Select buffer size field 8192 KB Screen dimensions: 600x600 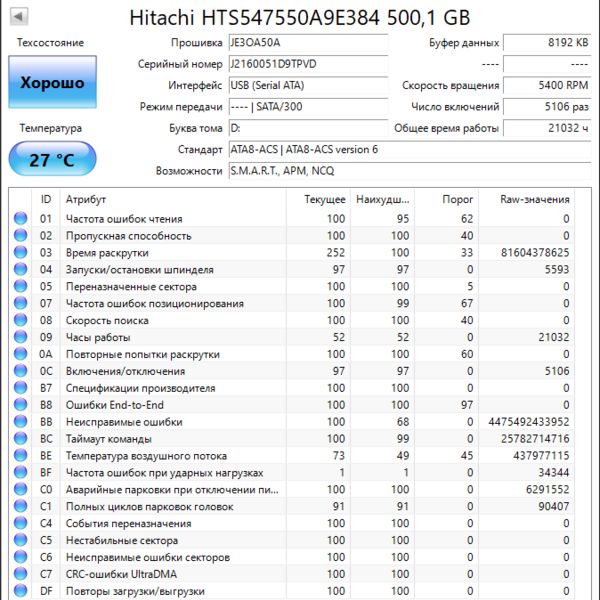point(547,42)
